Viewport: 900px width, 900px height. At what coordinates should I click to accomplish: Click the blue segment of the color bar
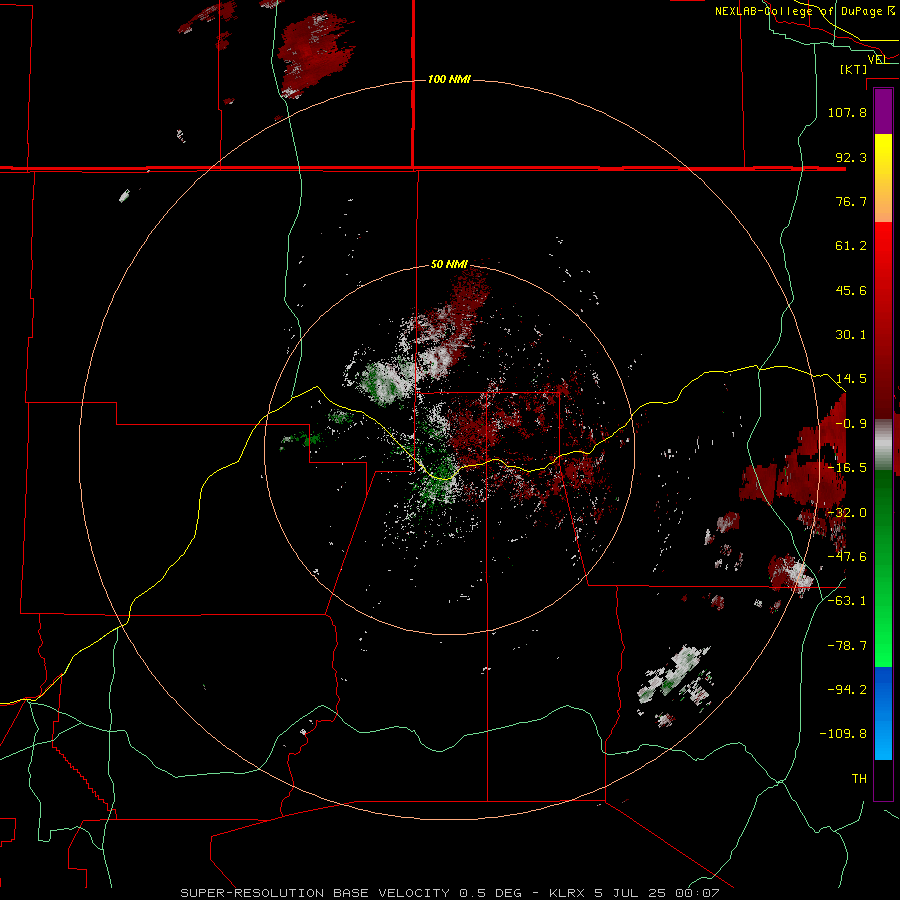coord(883,713)
